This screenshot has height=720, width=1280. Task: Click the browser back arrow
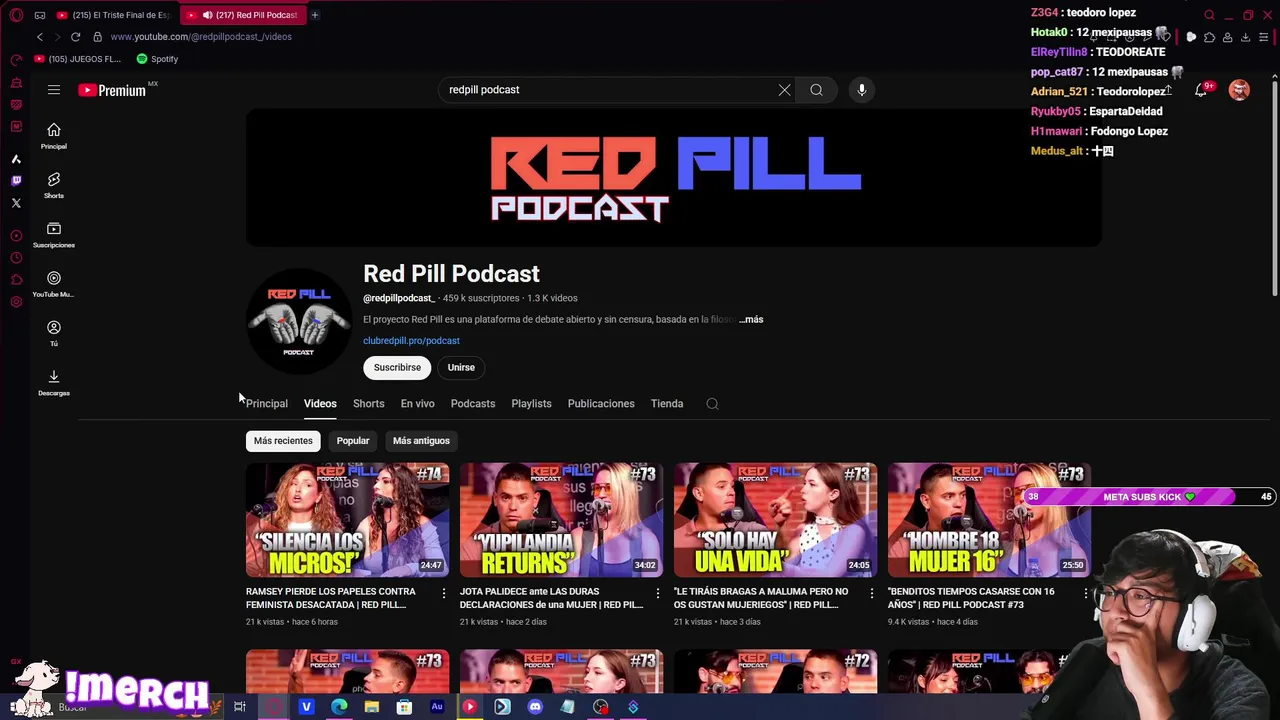click(40, 37)
